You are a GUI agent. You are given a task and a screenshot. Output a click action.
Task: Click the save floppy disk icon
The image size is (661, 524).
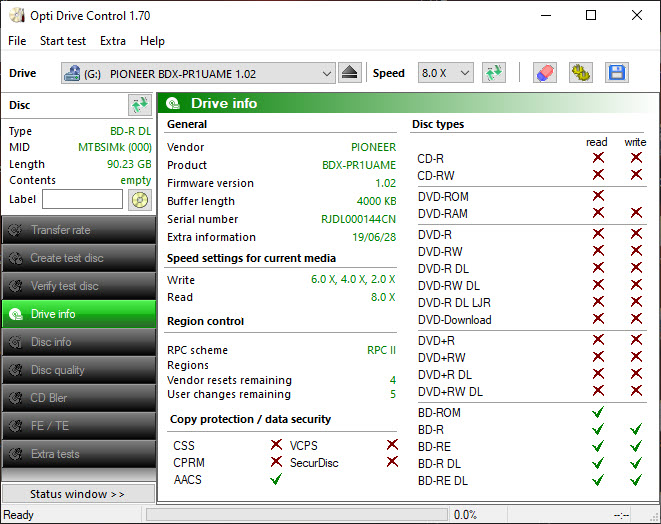click(x=616, y=73)
